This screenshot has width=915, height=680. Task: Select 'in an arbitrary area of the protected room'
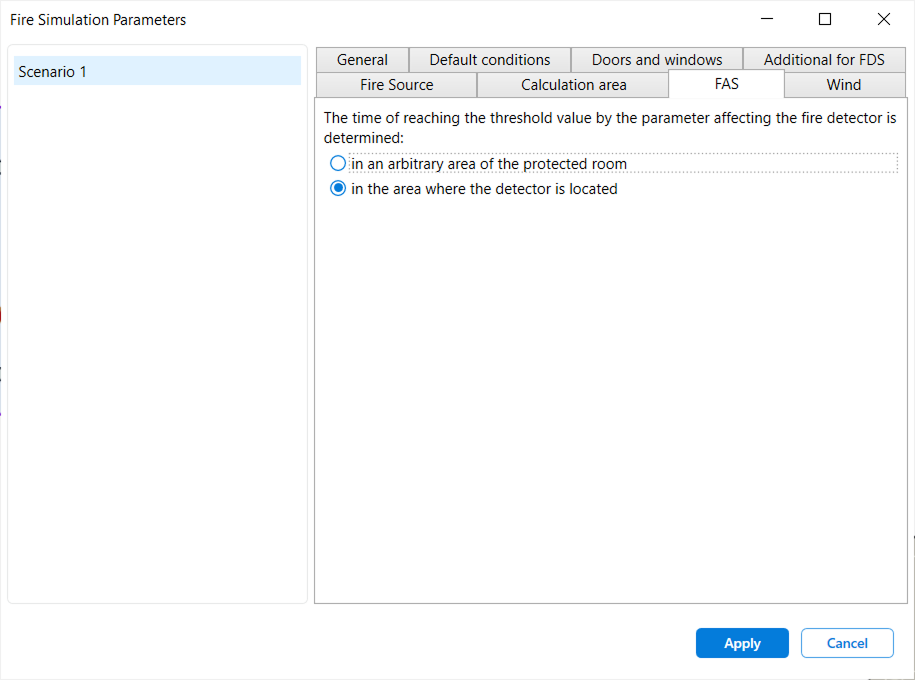[338, 162]
